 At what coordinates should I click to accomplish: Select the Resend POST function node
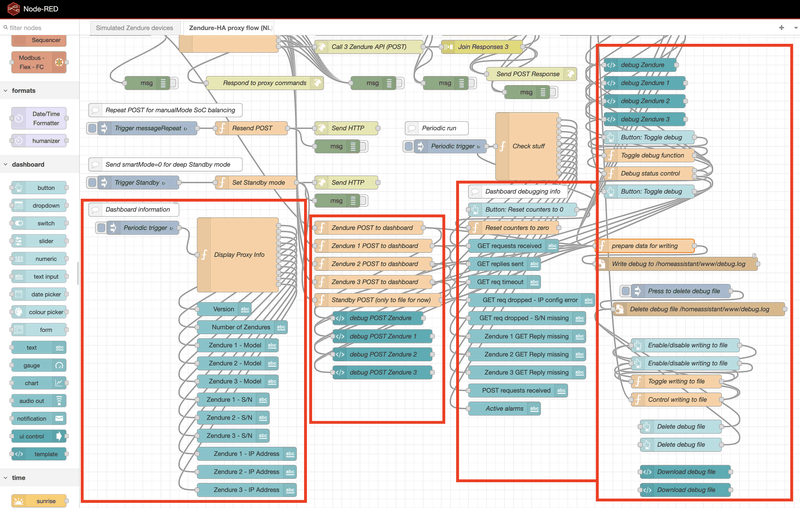pyautogui.click(x=251, y=129)
